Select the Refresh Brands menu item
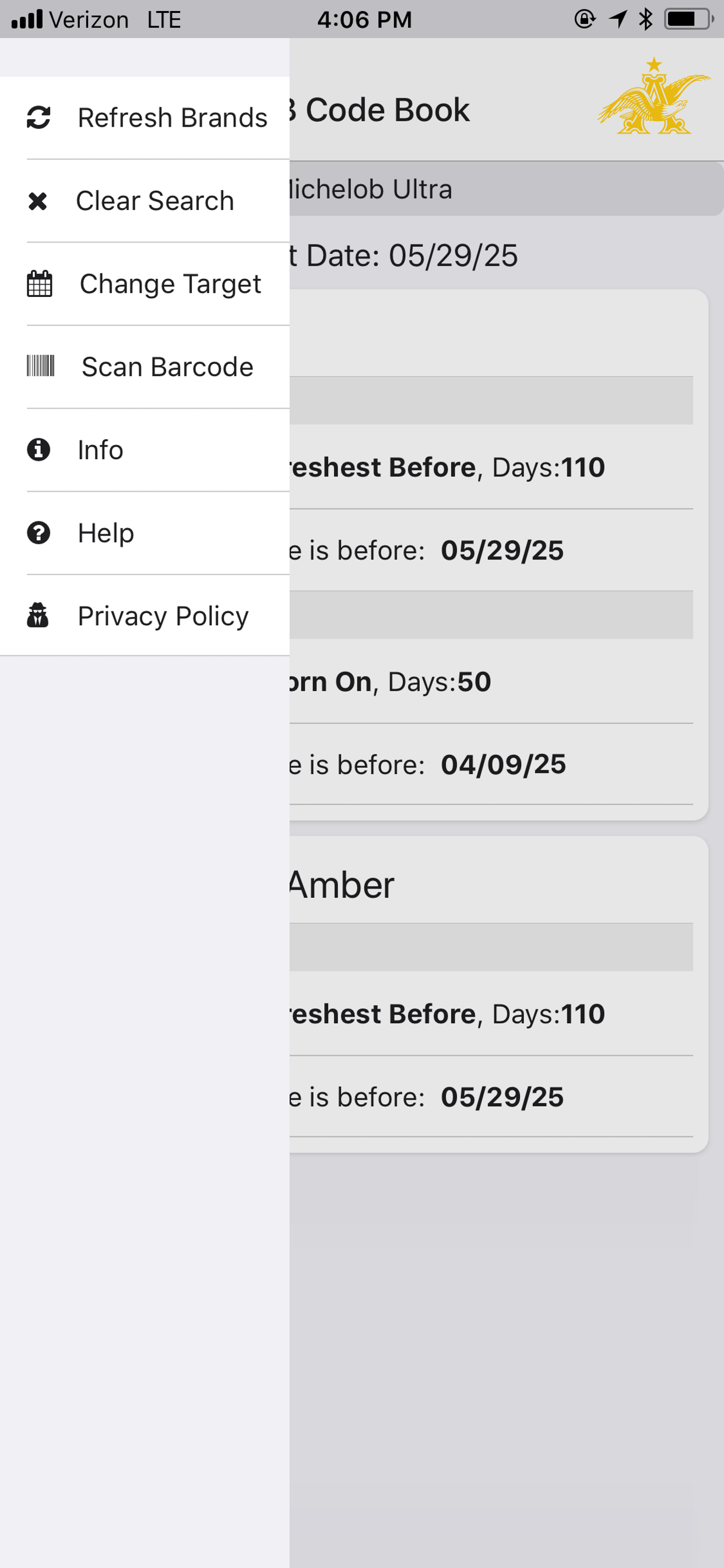 coord(145,118)
